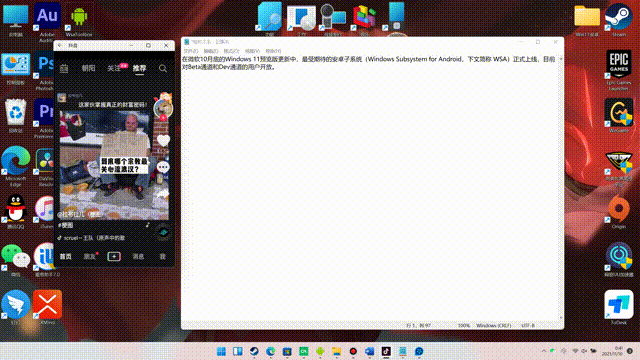
Task: Select the 推荐 tab in Douyin
Action: 139,68
